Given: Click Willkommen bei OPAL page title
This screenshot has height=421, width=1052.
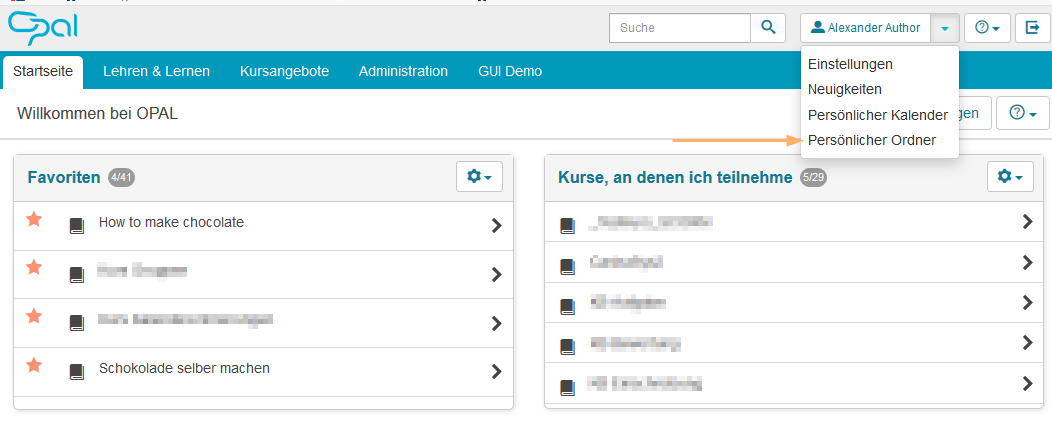Looking at the screenshot, I should coord(97,113).
